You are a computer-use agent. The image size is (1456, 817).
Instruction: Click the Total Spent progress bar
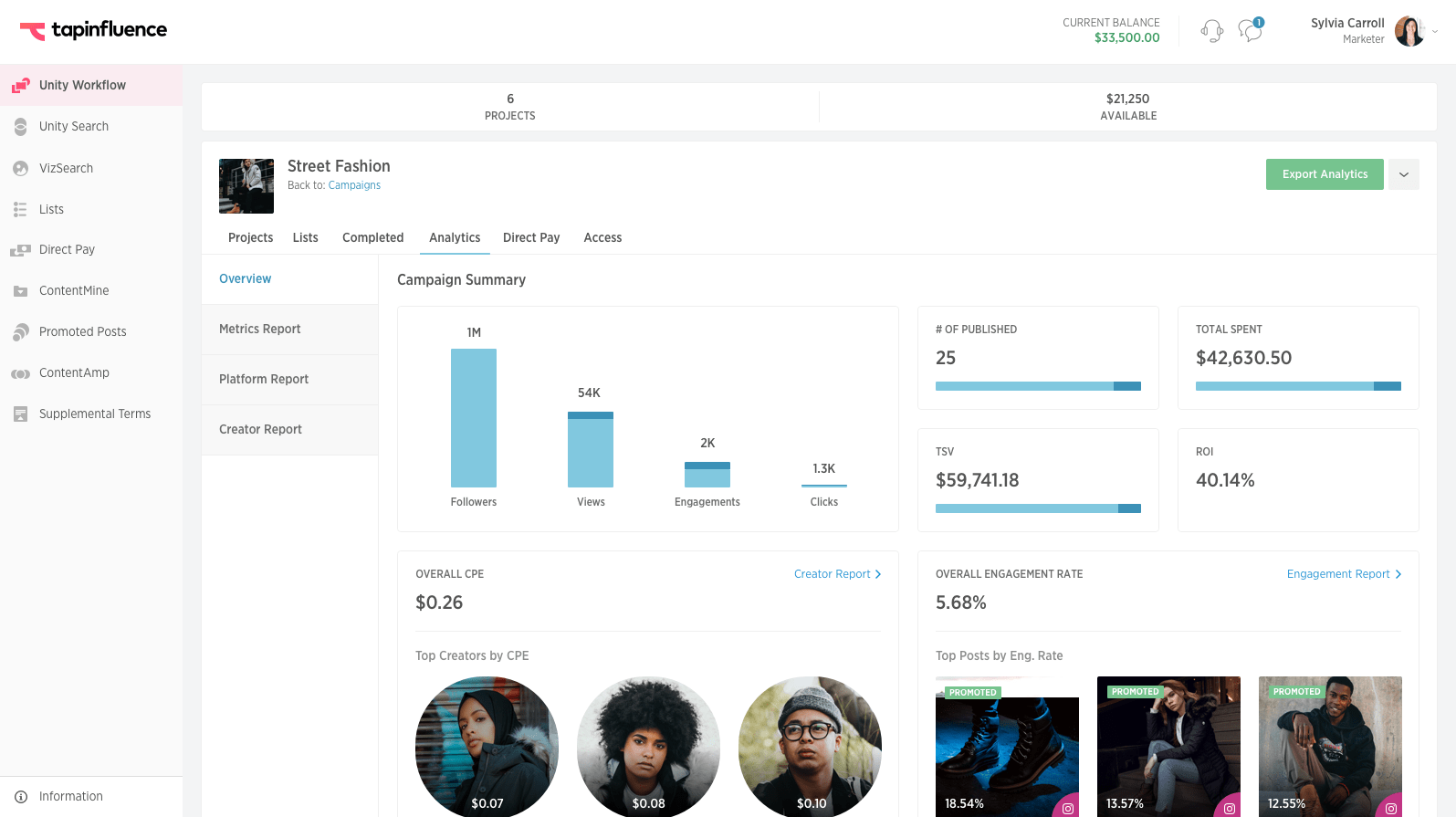[x=1297, y=386]
